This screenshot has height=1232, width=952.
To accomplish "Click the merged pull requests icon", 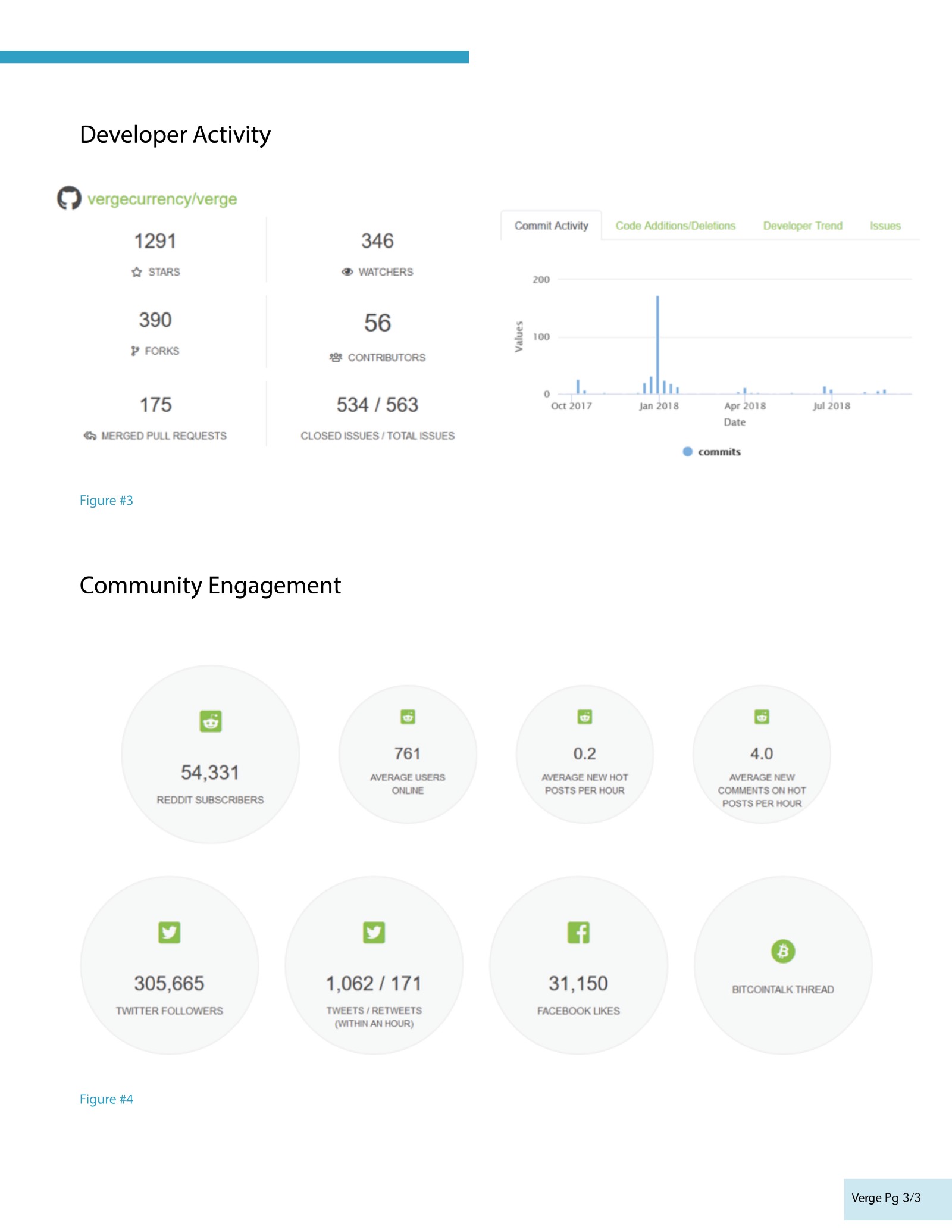I will pos(90,436).
